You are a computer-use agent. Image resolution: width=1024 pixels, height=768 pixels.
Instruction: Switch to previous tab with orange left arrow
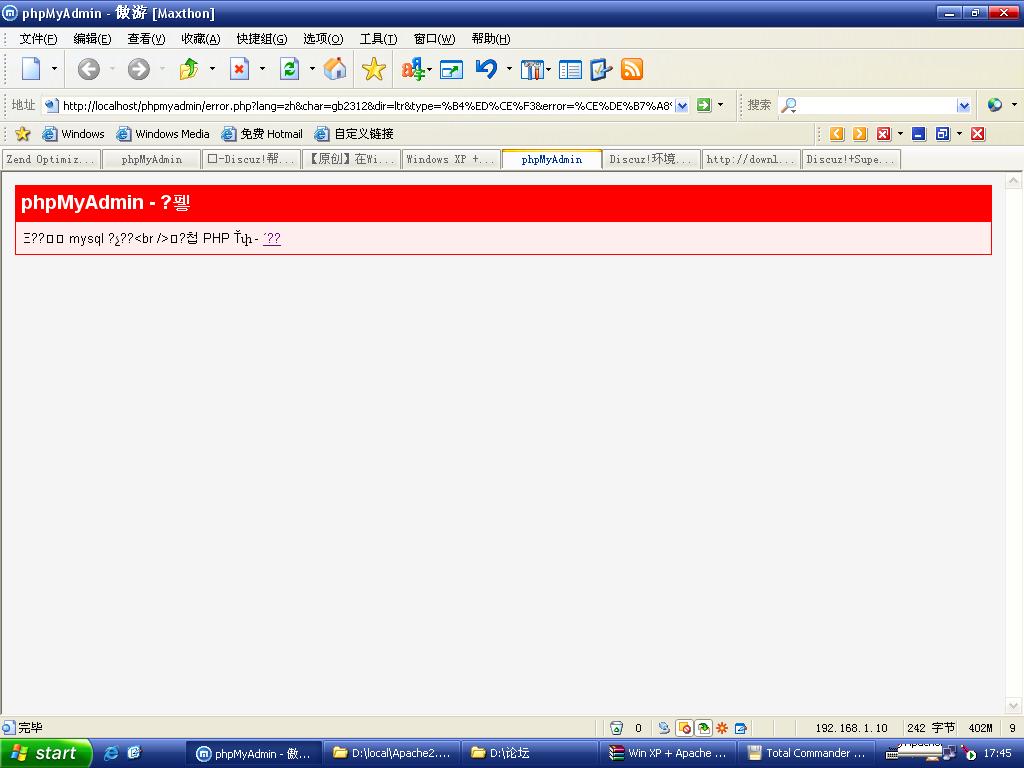837,134
